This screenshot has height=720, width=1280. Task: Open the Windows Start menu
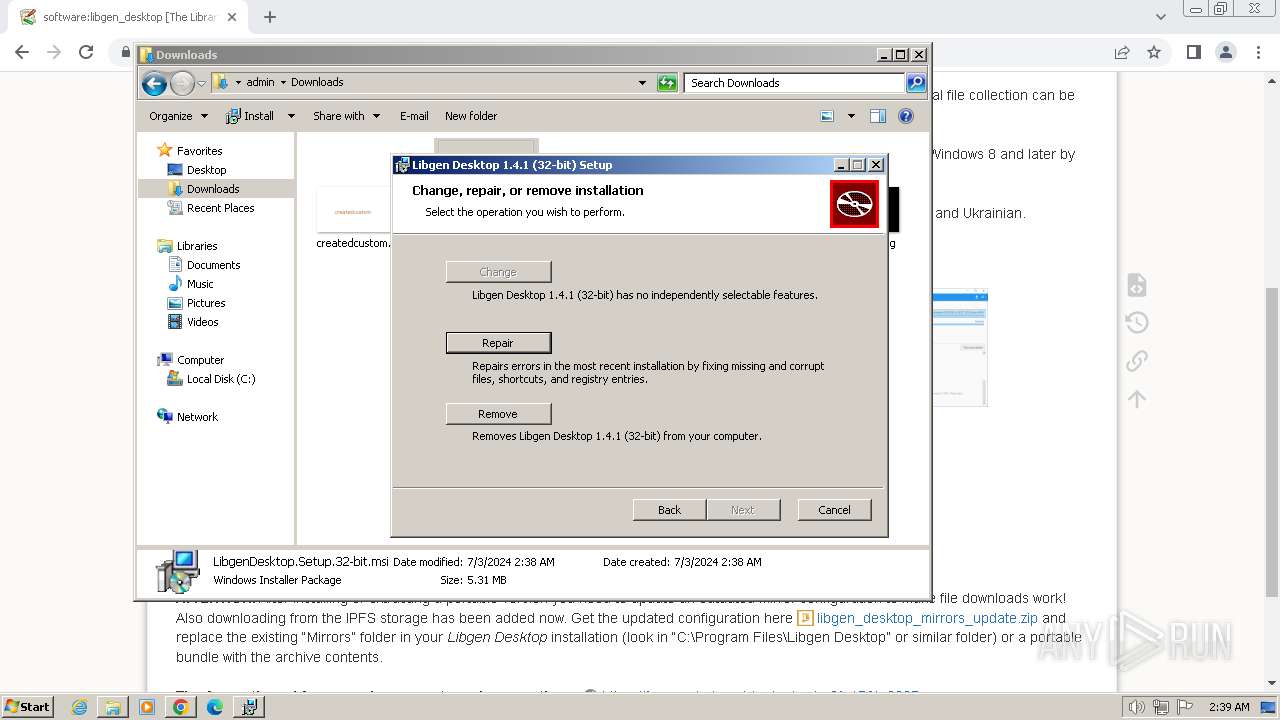tap(28, 707)
